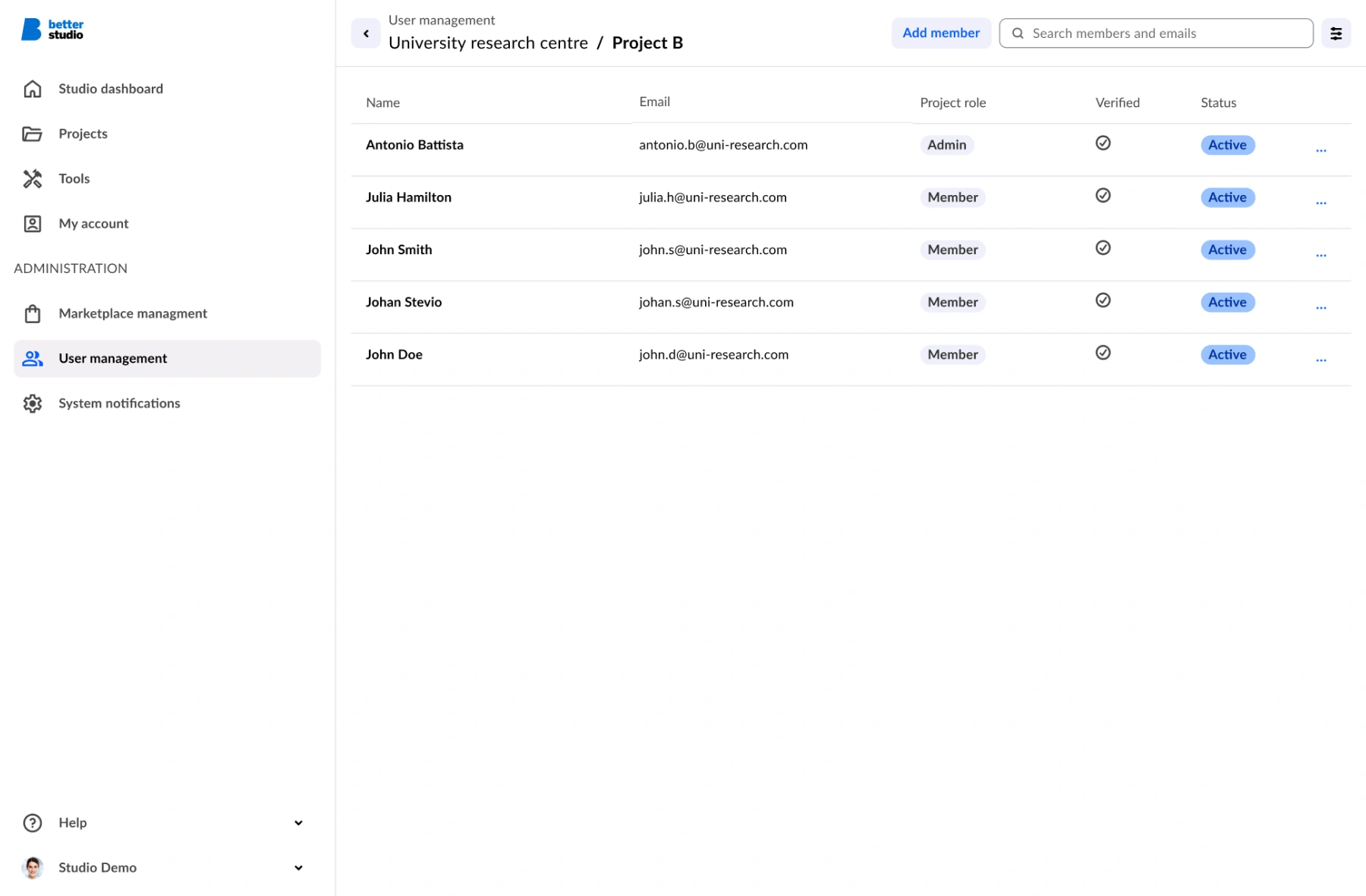The height and width of the screenshot is (896, 1366).
Task: Open Tools in sidebar
Action: (x=167, y=178)
